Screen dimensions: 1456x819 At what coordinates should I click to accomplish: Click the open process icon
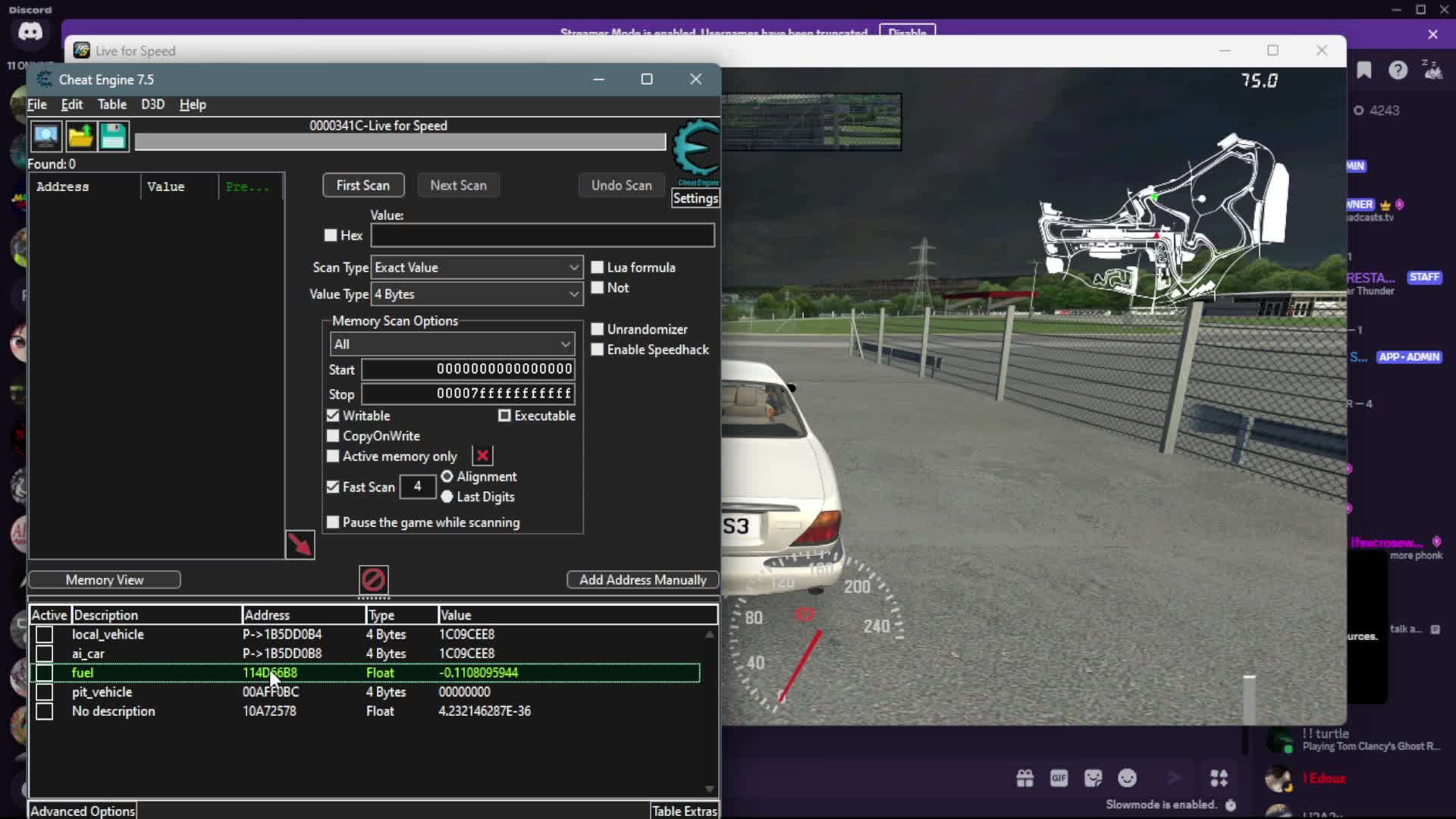pyautogui.click(x=46, y=136)
